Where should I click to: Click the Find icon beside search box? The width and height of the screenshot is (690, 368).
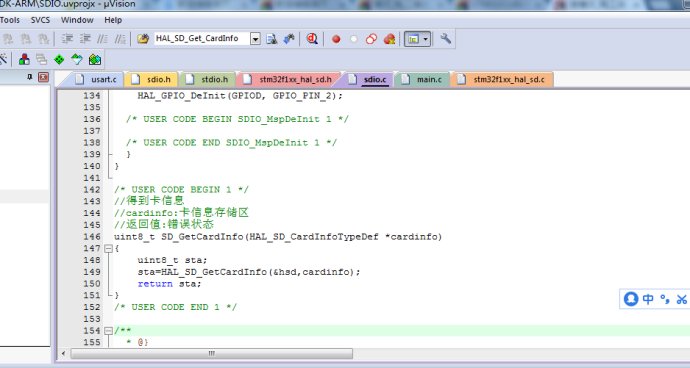click(272, 39)
